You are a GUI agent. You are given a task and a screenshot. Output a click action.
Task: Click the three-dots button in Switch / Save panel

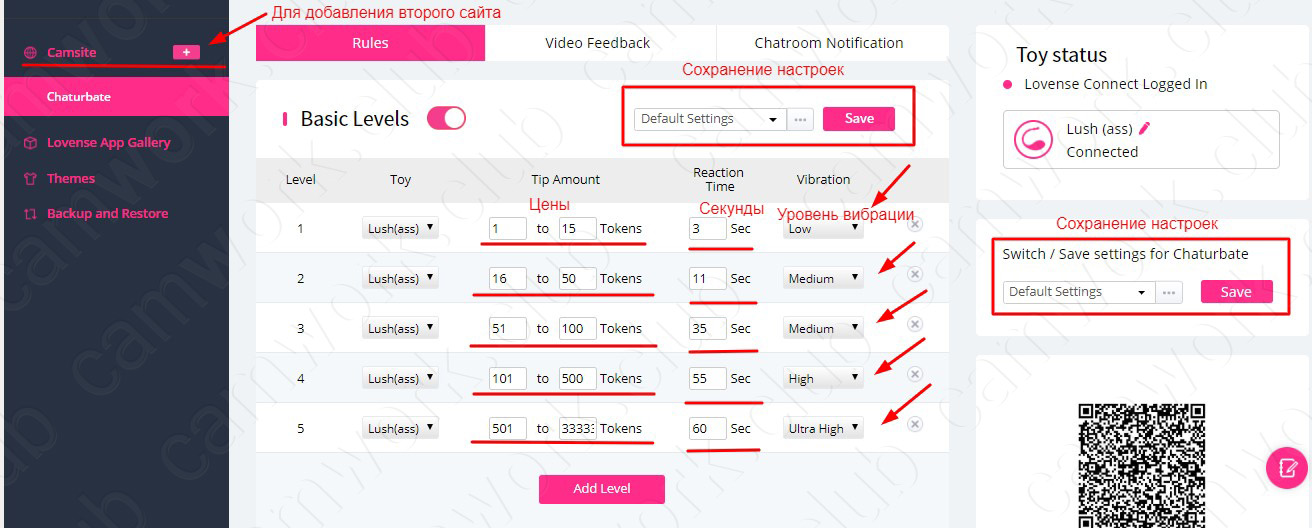[1168, 292]
